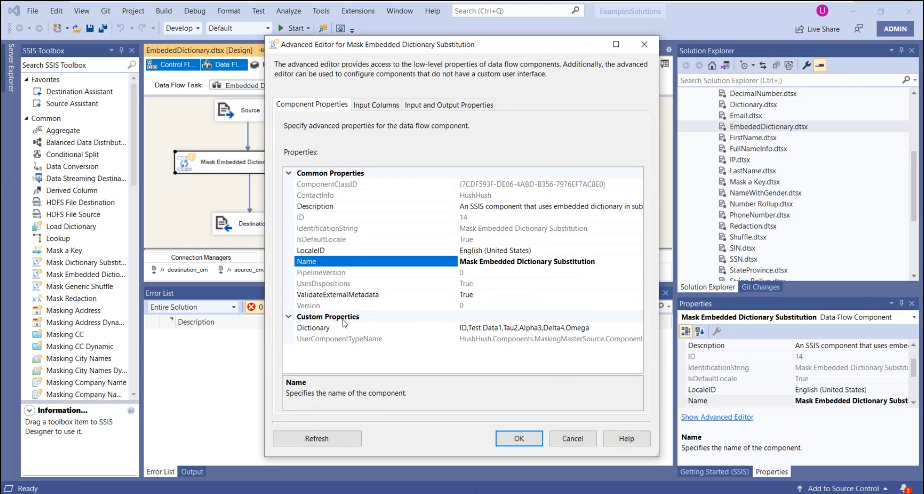Click the Live Share icon

tap(800, 29)
